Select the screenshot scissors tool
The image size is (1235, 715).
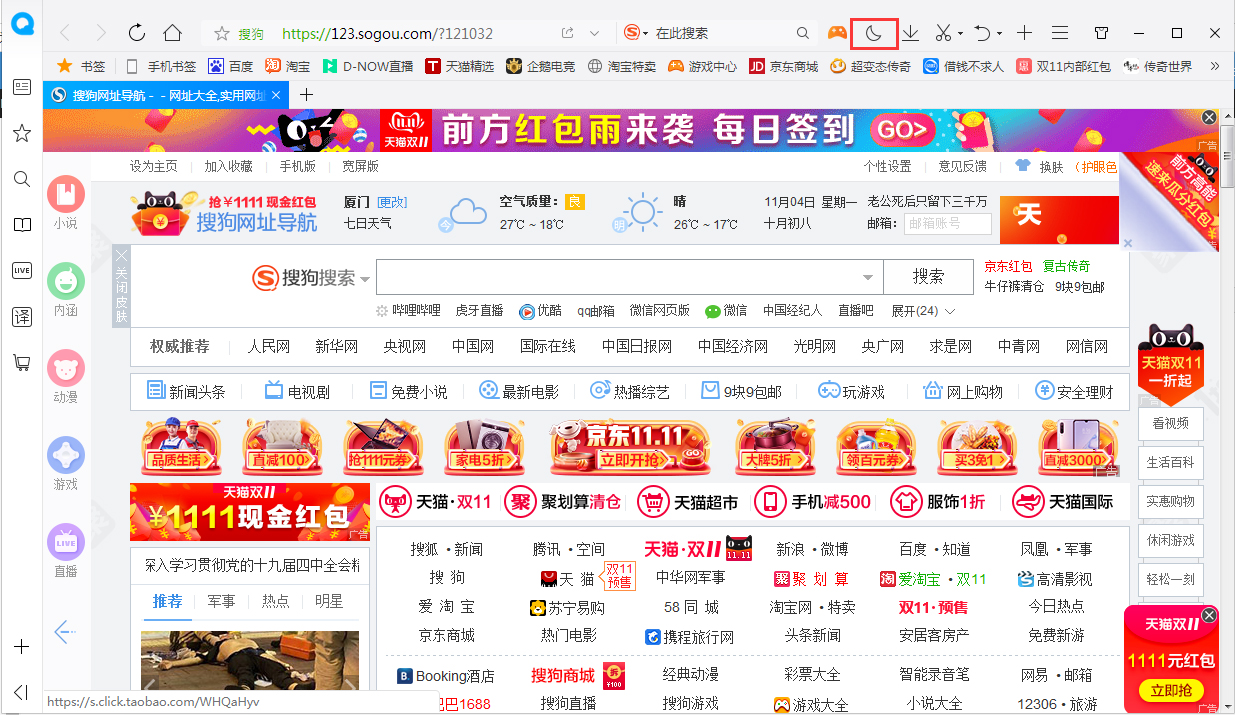tap(943, 32)
